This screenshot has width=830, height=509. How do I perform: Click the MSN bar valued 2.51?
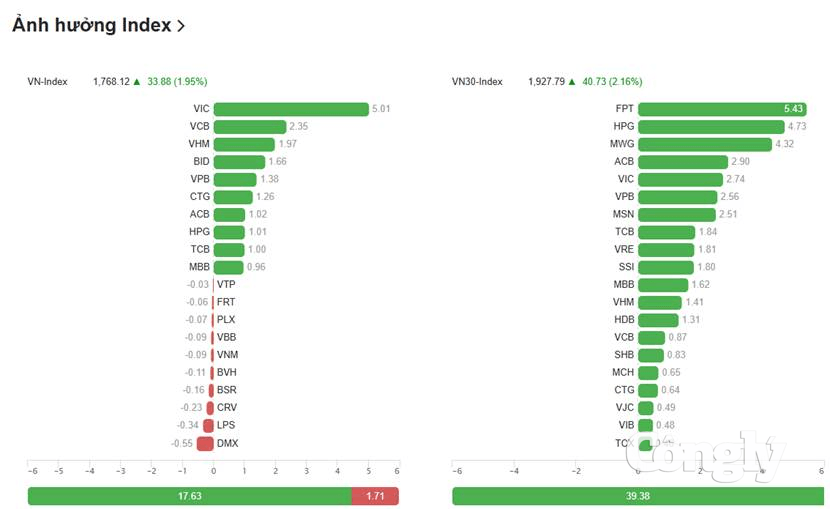pyautogui.click(x=677, y=214)
